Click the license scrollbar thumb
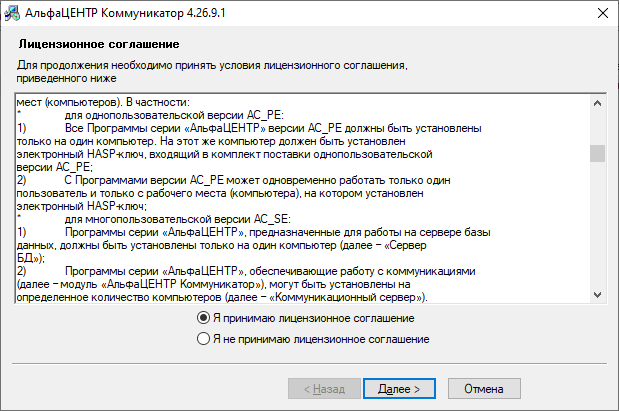This screenshot has width=619, height=411. tap(597, 153)
